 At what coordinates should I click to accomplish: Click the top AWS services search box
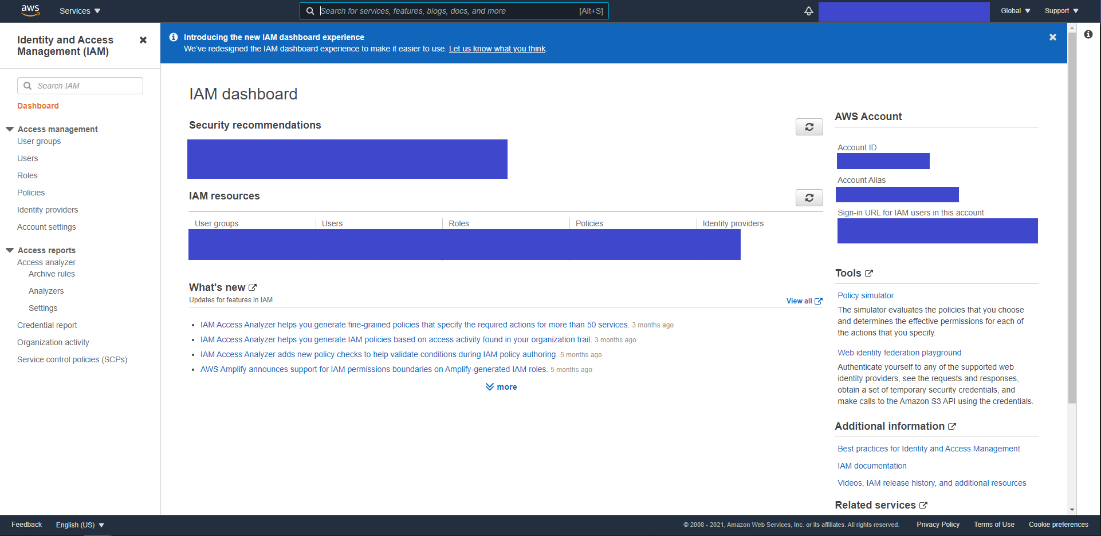454,11
